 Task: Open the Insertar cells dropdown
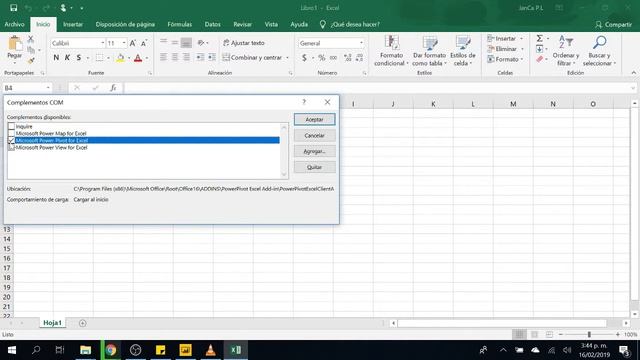point(521,38)
